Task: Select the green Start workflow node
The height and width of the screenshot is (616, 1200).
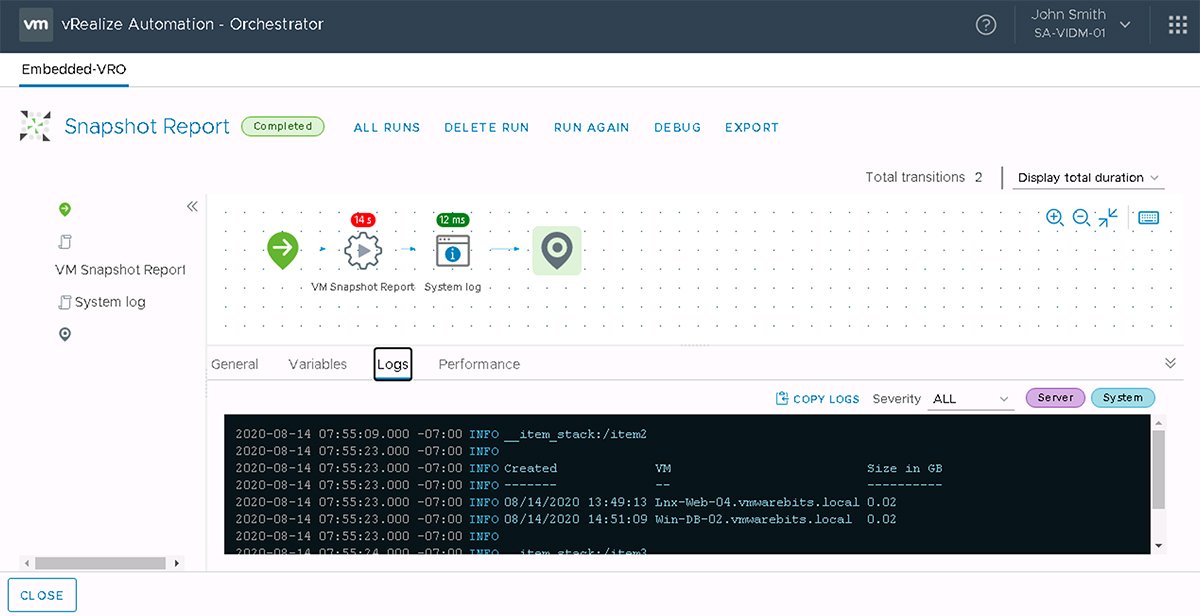Action: [283, 250]
